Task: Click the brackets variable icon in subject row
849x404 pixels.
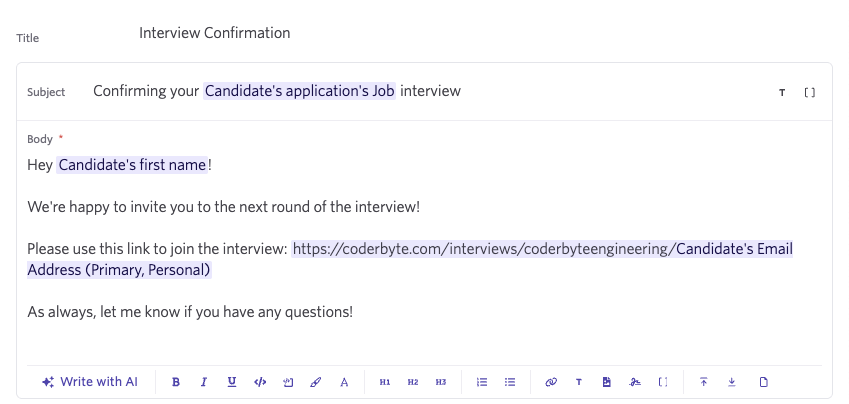Action: tap(810, 92)
